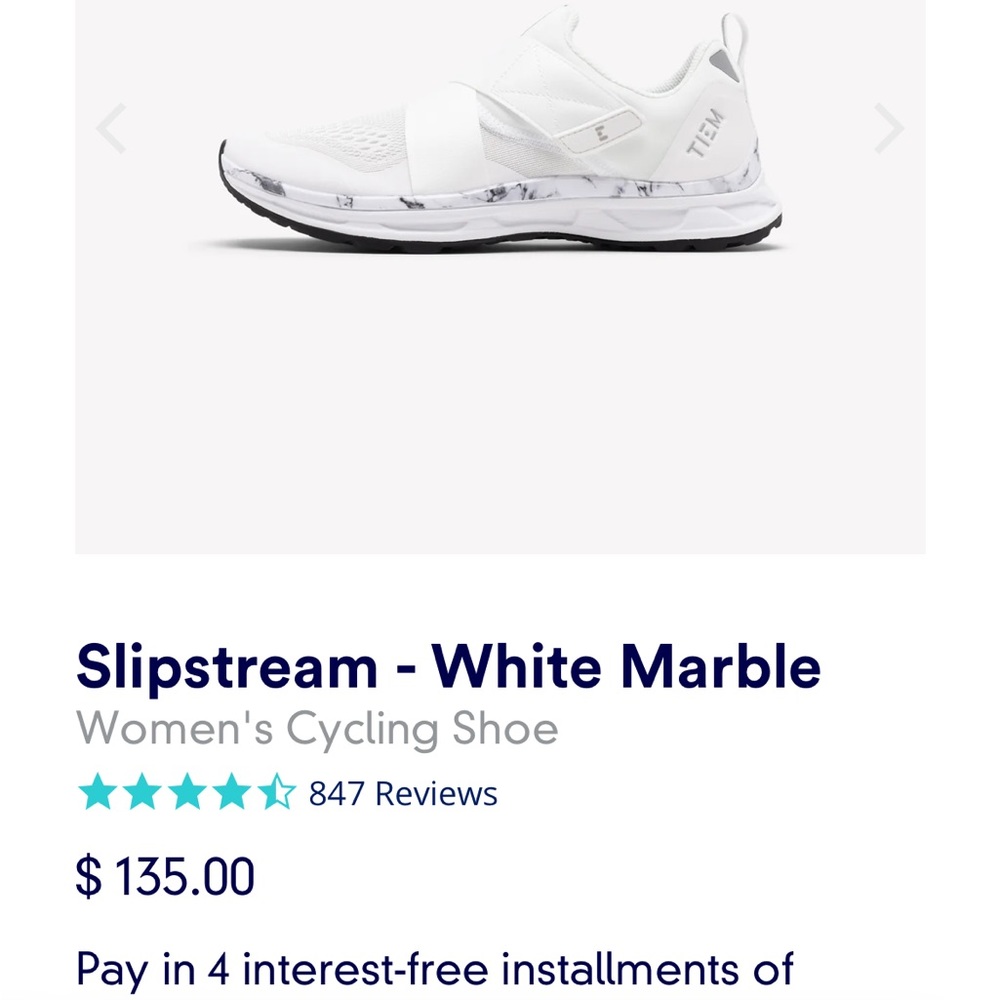Click the fourth teal rating star

point(232,791)
